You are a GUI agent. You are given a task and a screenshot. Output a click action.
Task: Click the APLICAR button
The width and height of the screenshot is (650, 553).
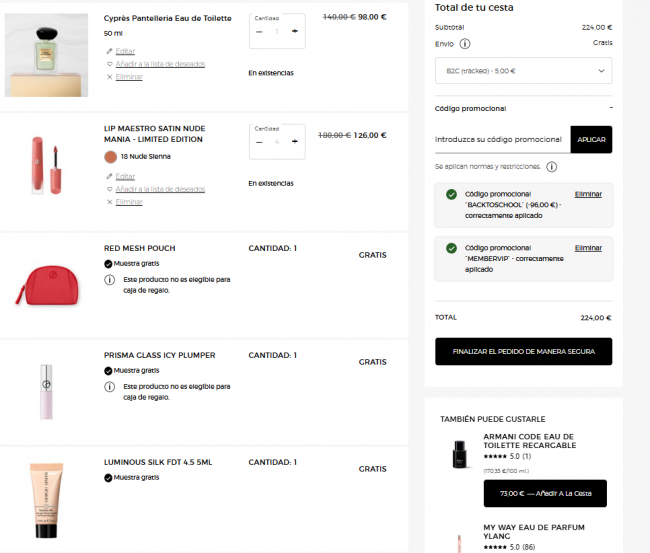(591, 139)
